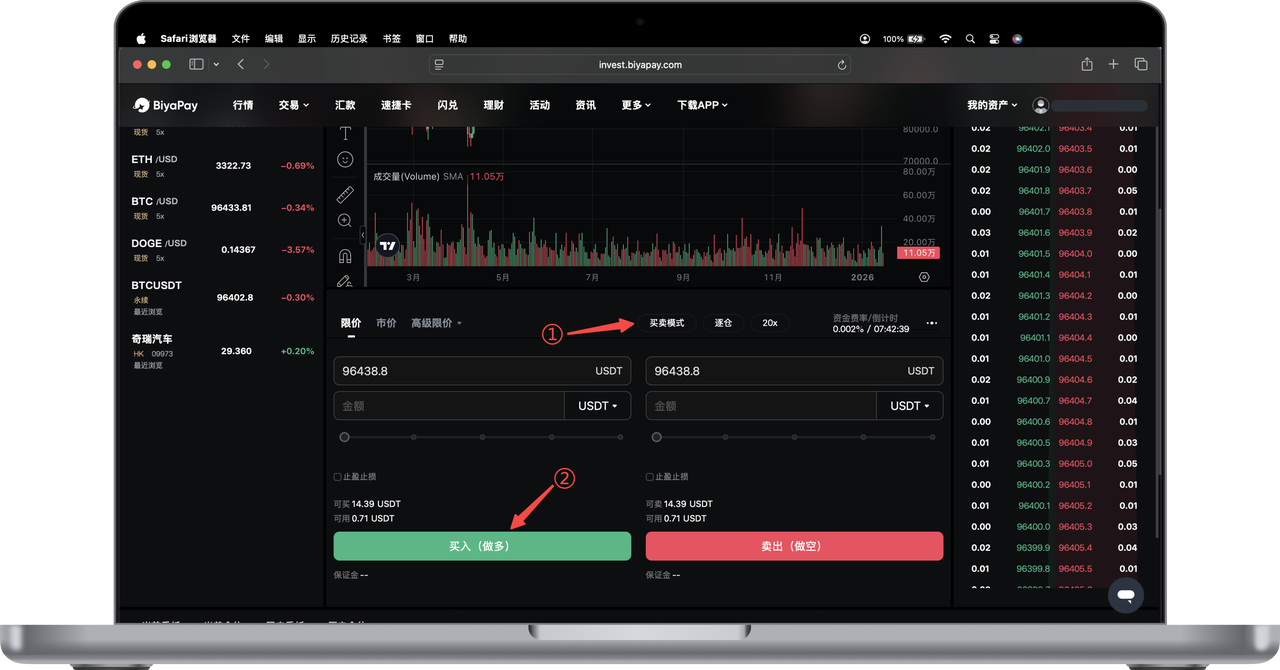Click the buy-side amount percentage slider handle
The height and width of the screenshot is (670, 1280).
(x=345, y=437)
